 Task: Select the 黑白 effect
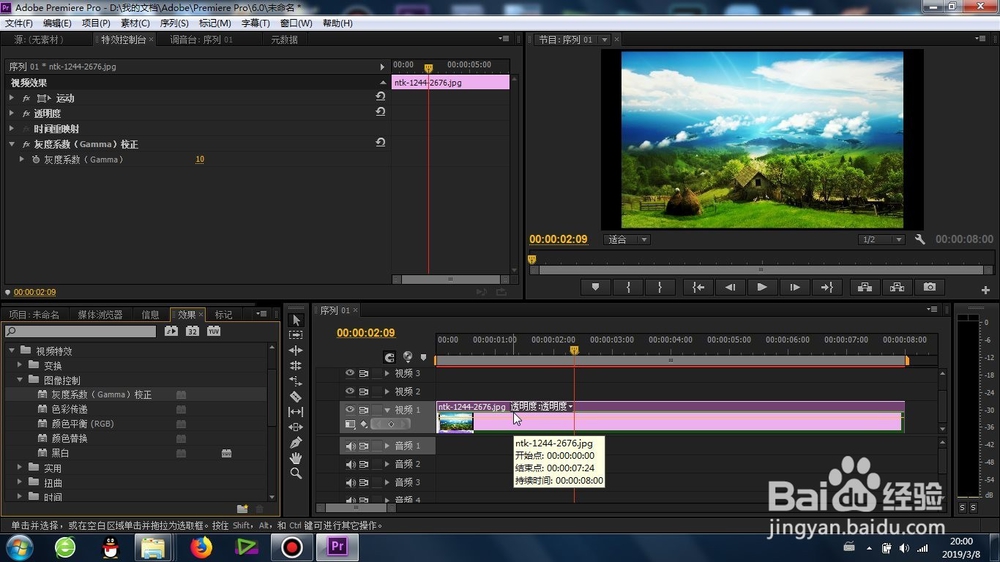pyautogui.click(x=61, y=453)
